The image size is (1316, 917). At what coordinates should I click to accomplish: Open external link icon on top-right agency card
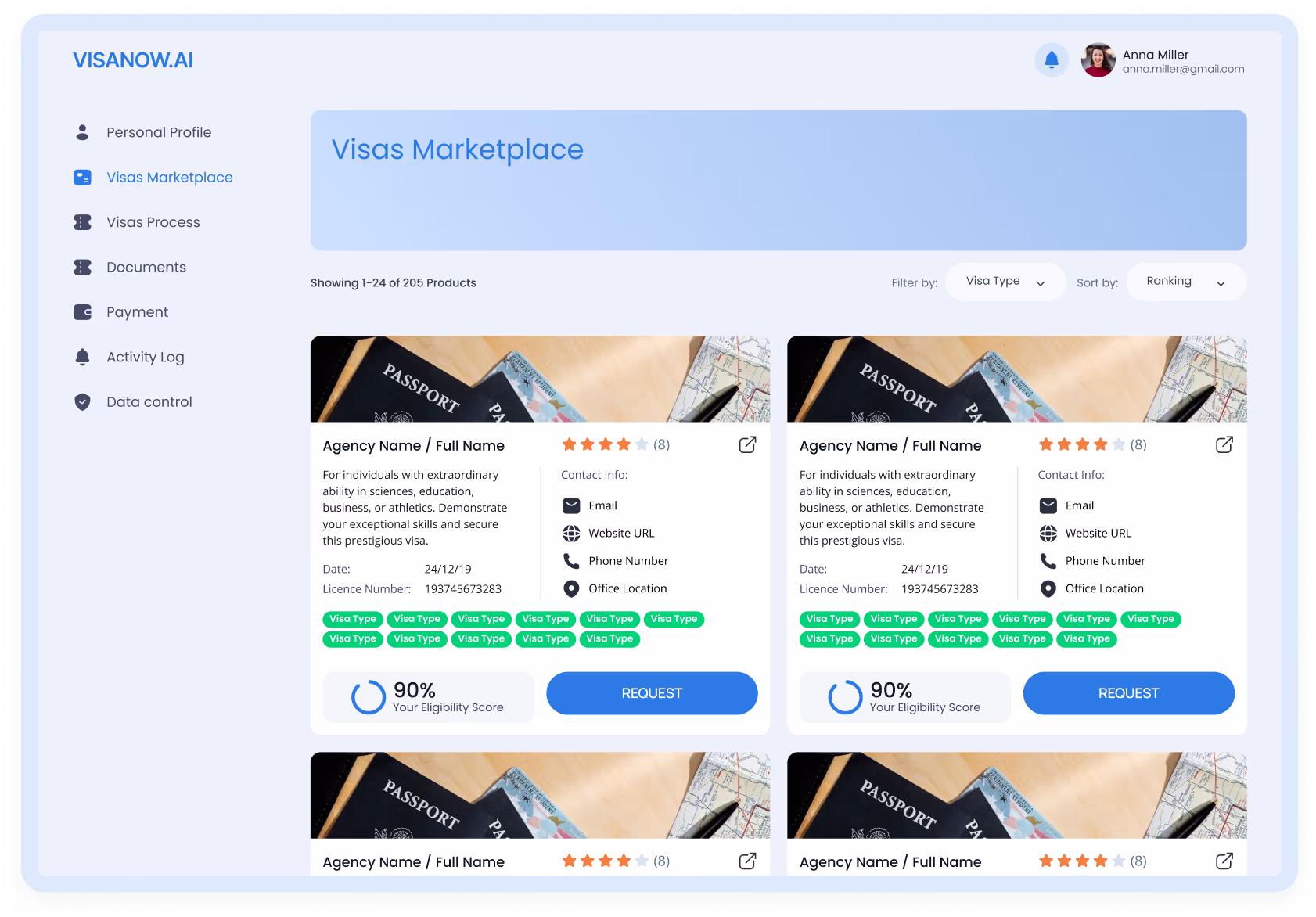click(x=1224, y=444)
